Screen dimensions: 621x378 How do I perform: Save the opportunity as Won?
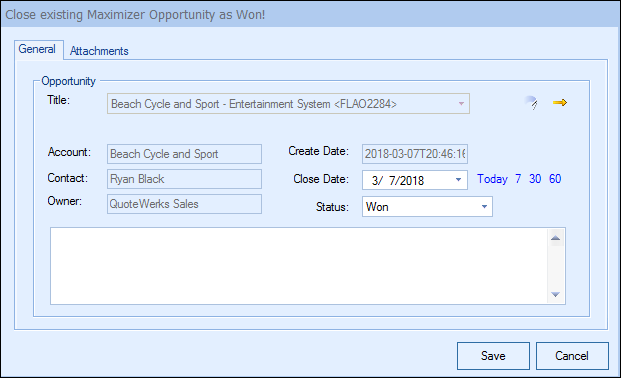[x=493, y=356]
